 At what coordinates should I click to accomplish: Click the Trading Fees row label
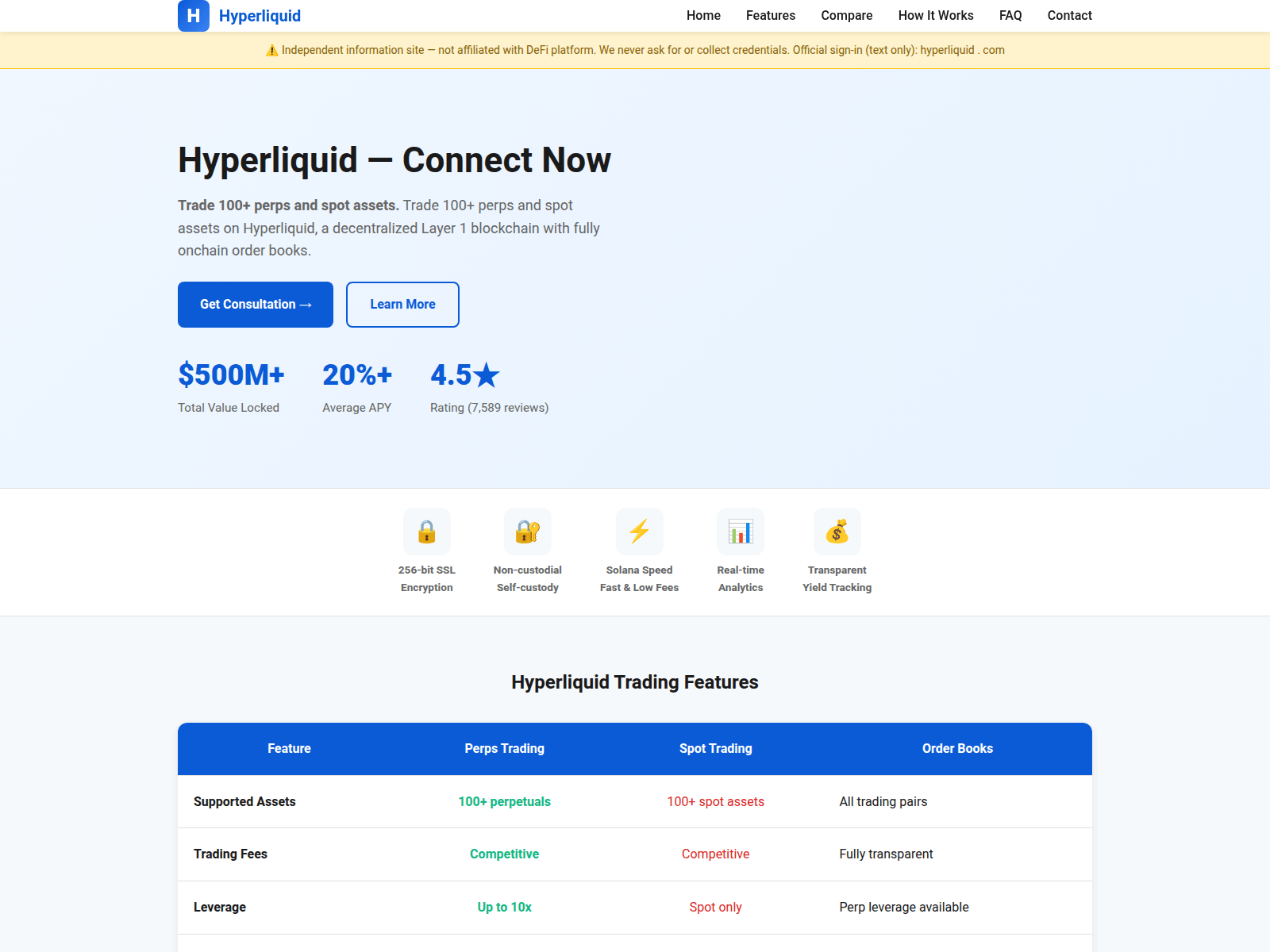(230, 854)
